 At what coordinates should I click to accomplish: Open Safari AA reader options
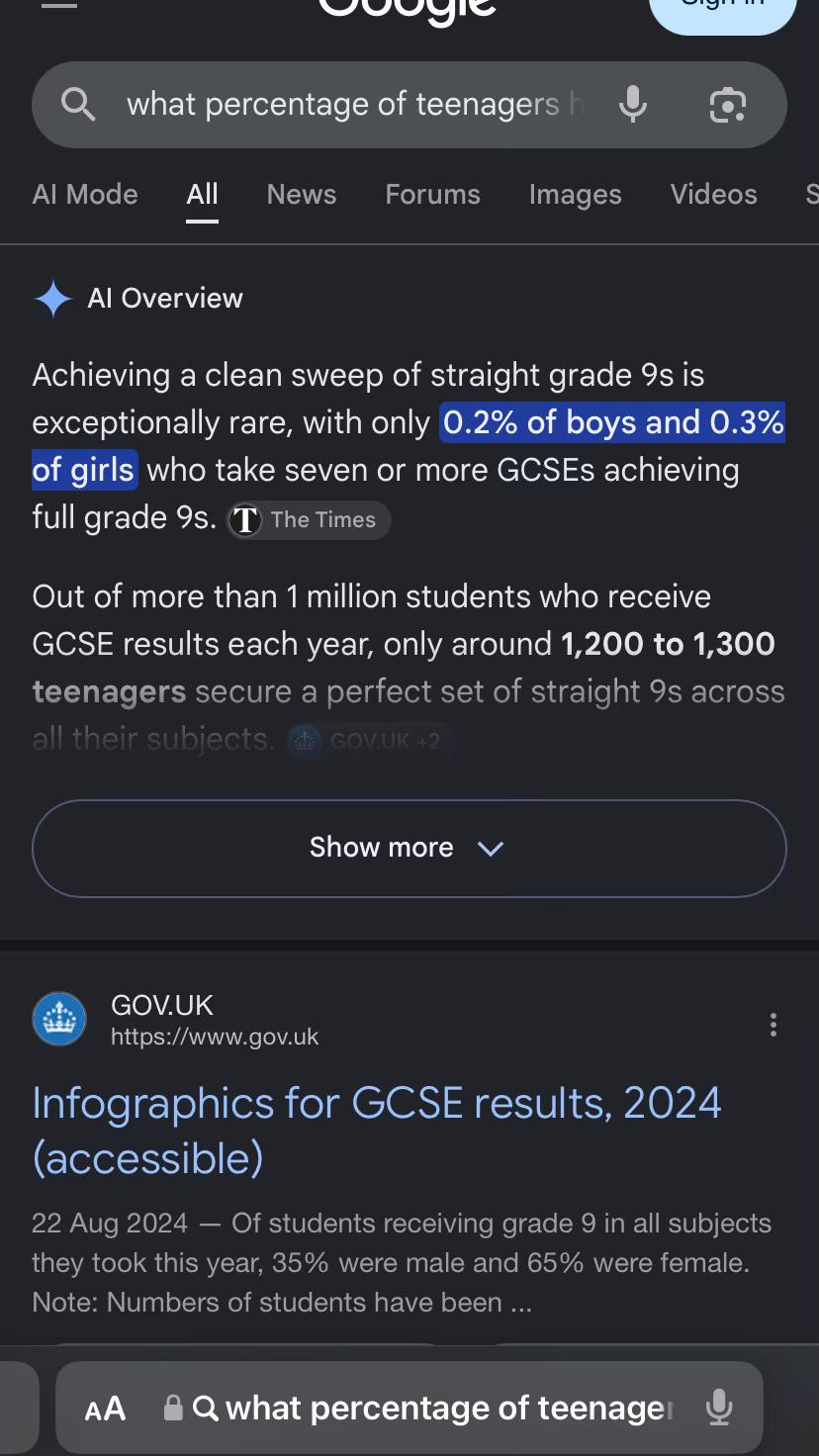[x=105, y=1409]
